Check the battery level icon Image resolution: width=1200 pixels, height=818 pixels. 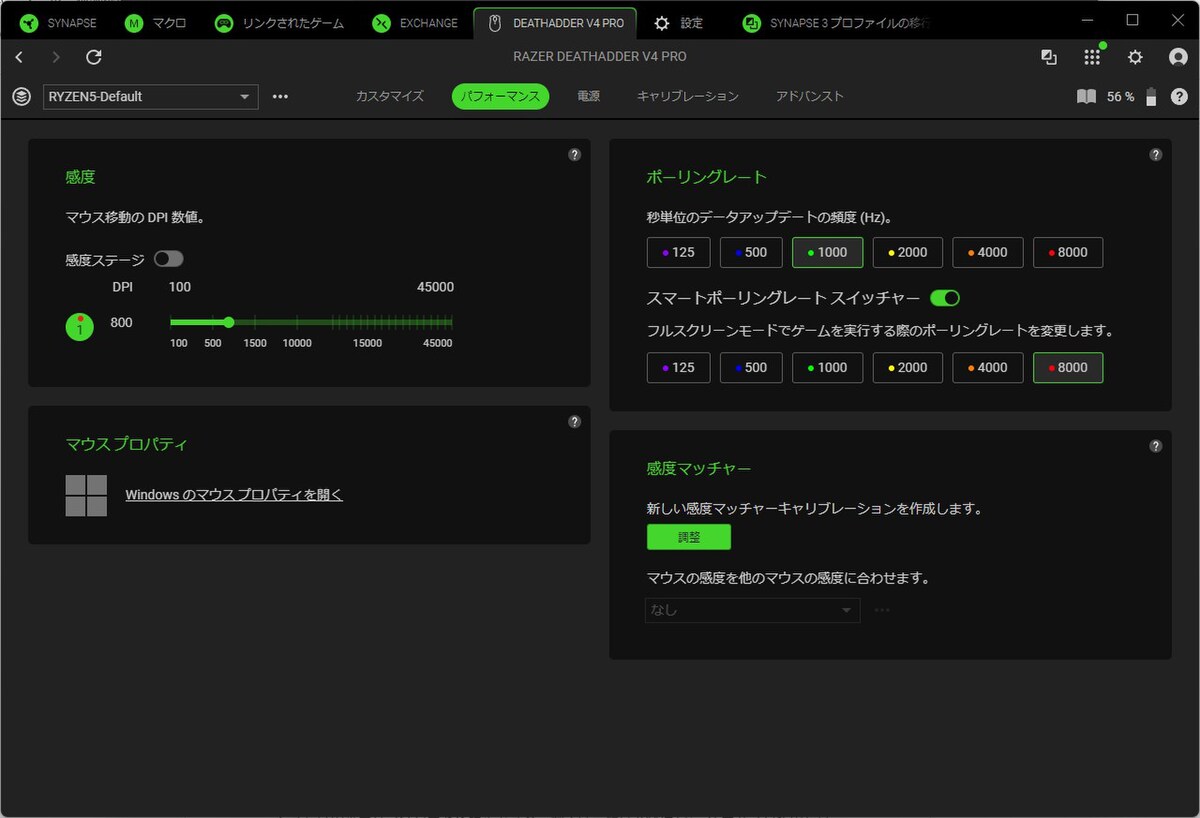coord(1151,97)
